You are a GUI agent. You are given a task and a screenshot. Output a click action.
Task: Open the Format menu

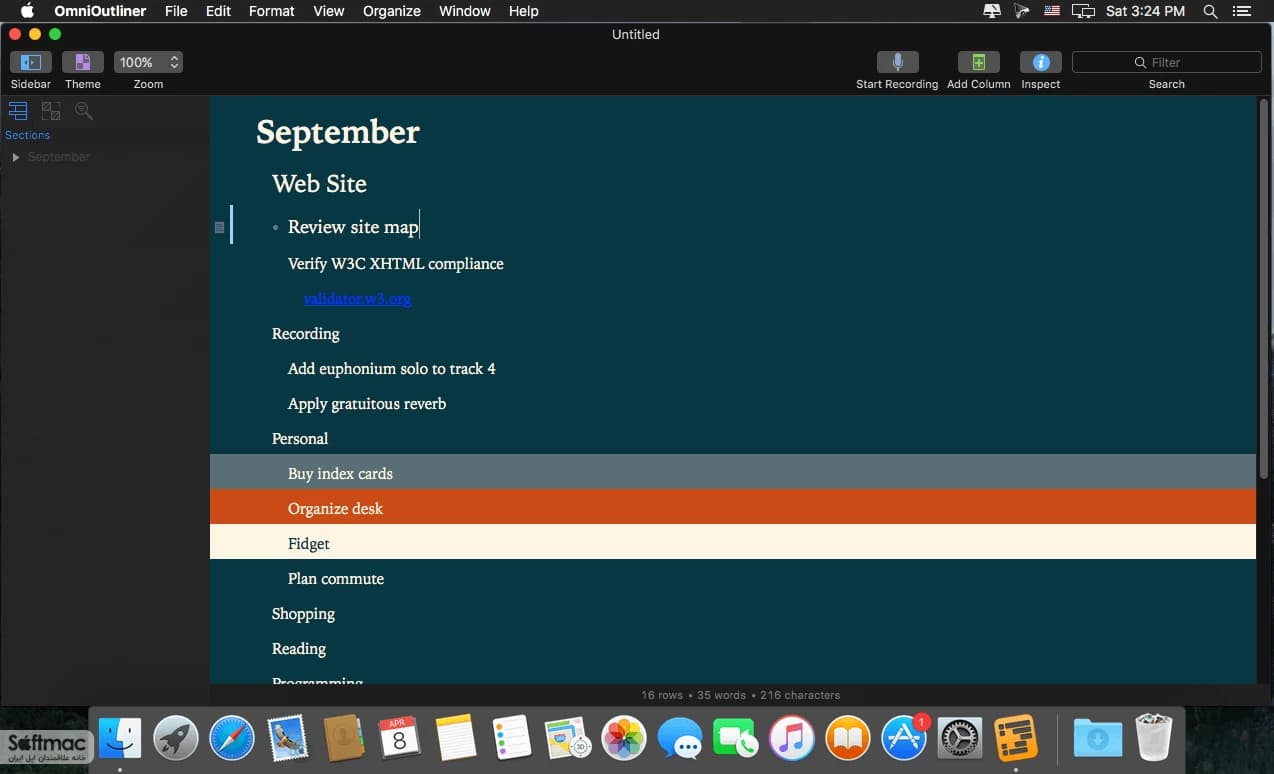click(272, 11)
